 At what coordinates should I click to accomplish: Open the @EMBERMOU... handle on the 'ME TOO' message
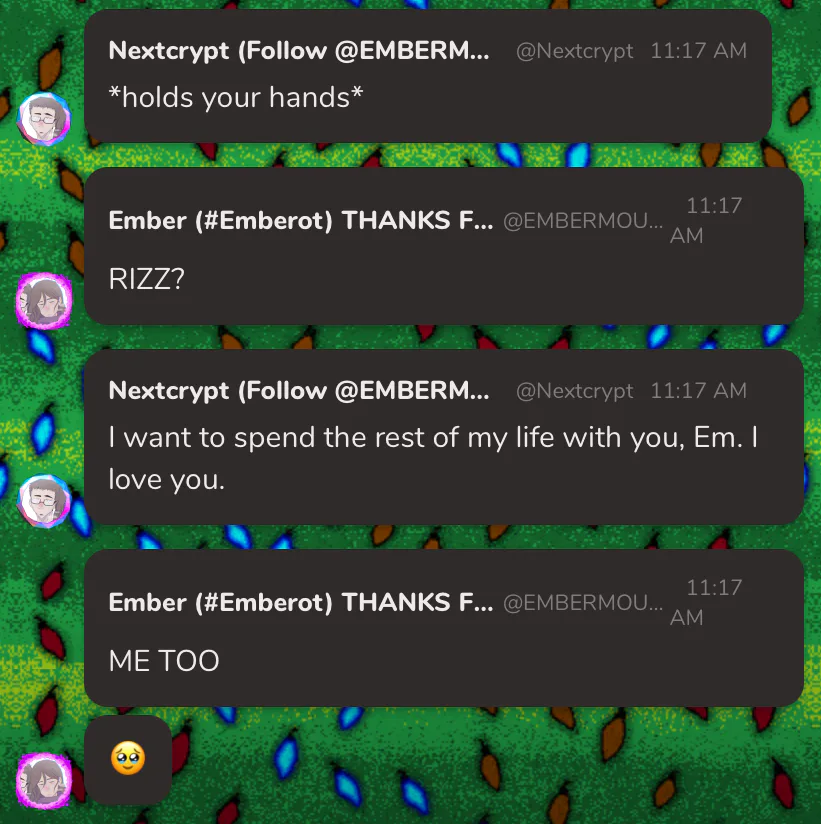[583, 603]
